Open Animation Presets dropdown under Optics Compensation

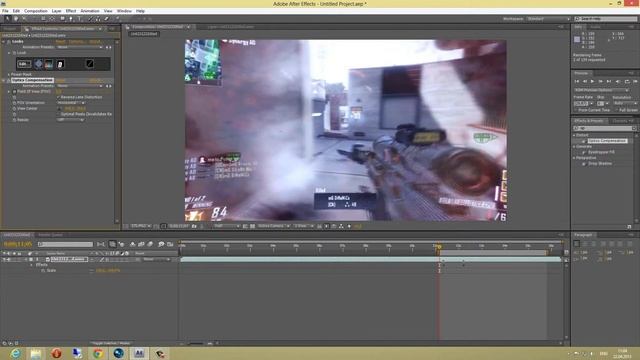[x=80, y=86]
